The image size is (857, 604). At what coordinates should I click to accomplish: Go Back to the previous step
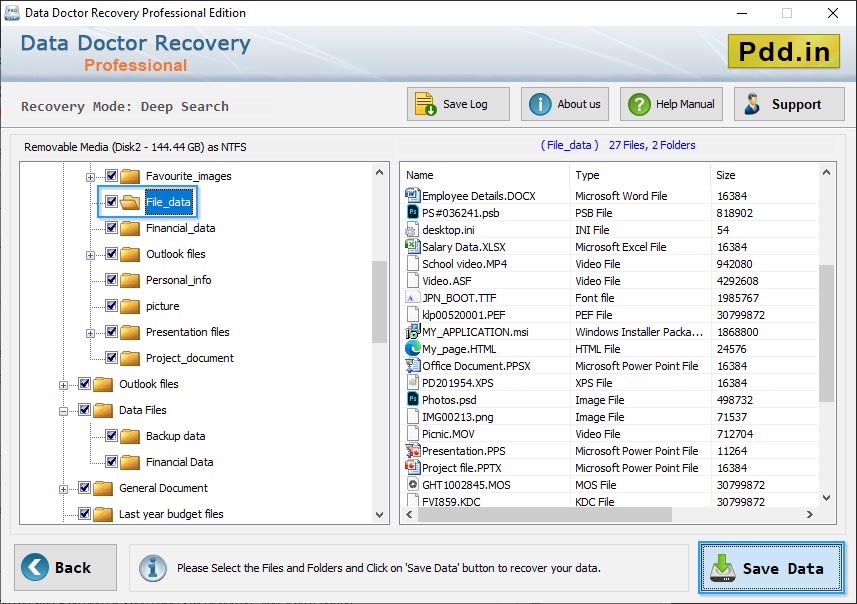tap(65, 567)
